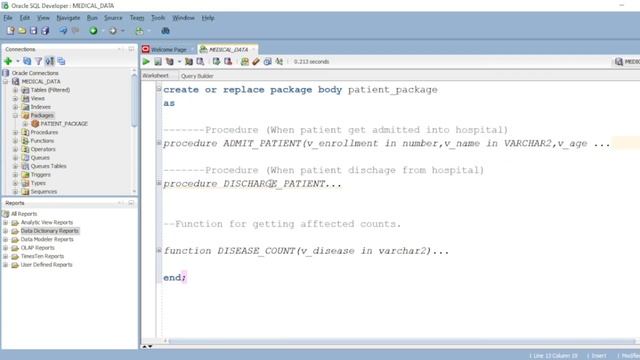Screen dimensions: 640x360
Task: Select the Queues Tables tree item
Action: click(x=49, y=166)
